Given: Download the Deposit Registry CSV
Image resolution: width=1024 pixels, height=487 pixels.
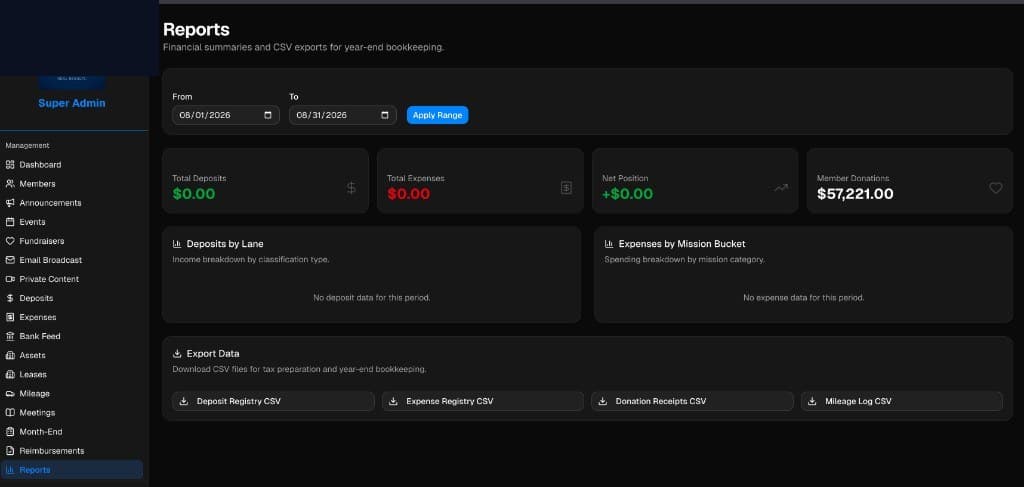Looking at the screenshot, I should click(274, 401).
